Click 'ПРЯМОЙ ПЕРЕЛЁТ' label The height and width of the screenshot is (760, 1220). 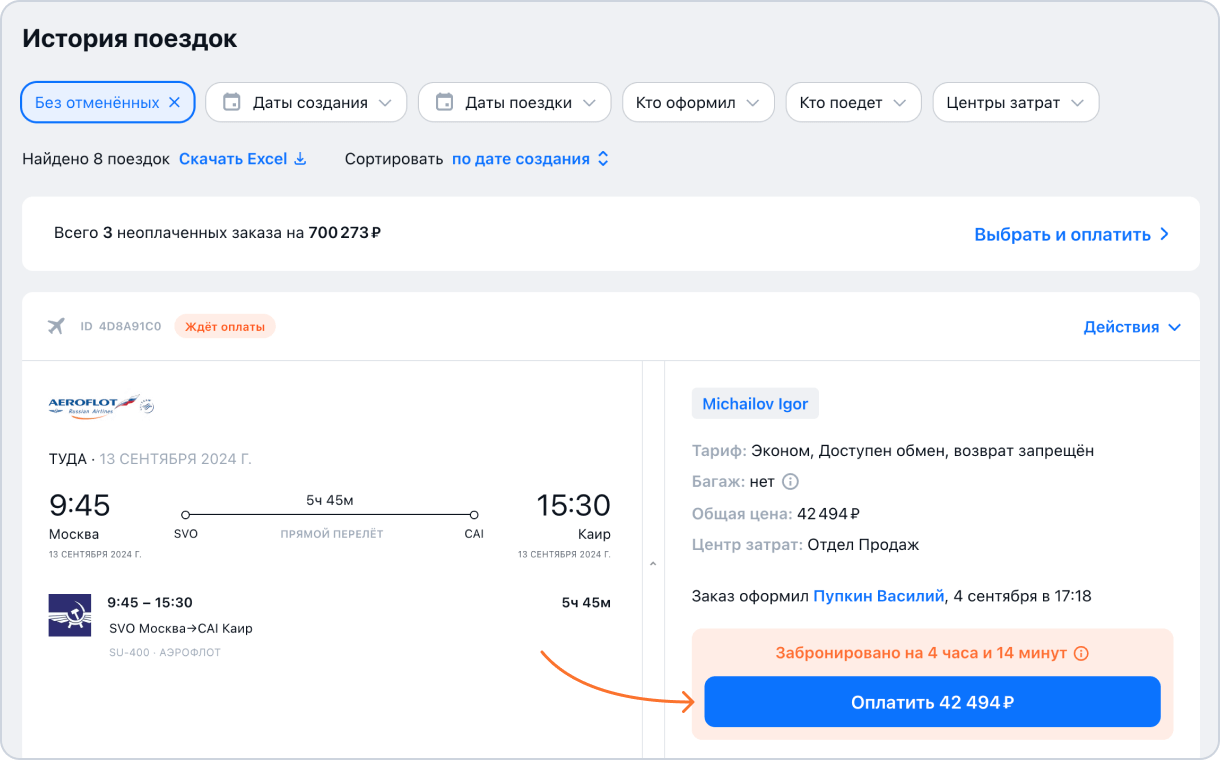[x=332, y=534]
